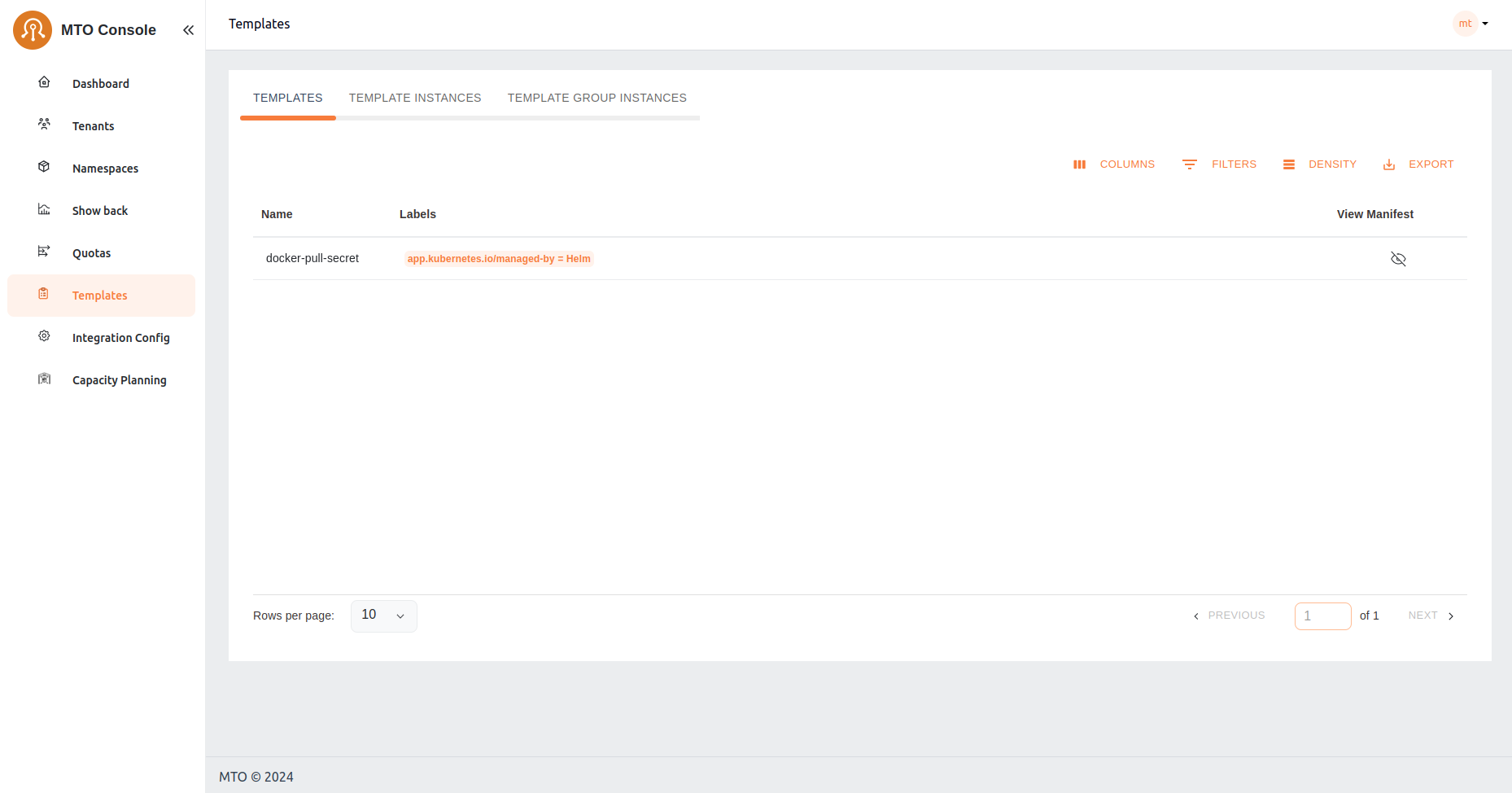Toggle manifest view for docker-pull-secret

tap(1398, 259)
